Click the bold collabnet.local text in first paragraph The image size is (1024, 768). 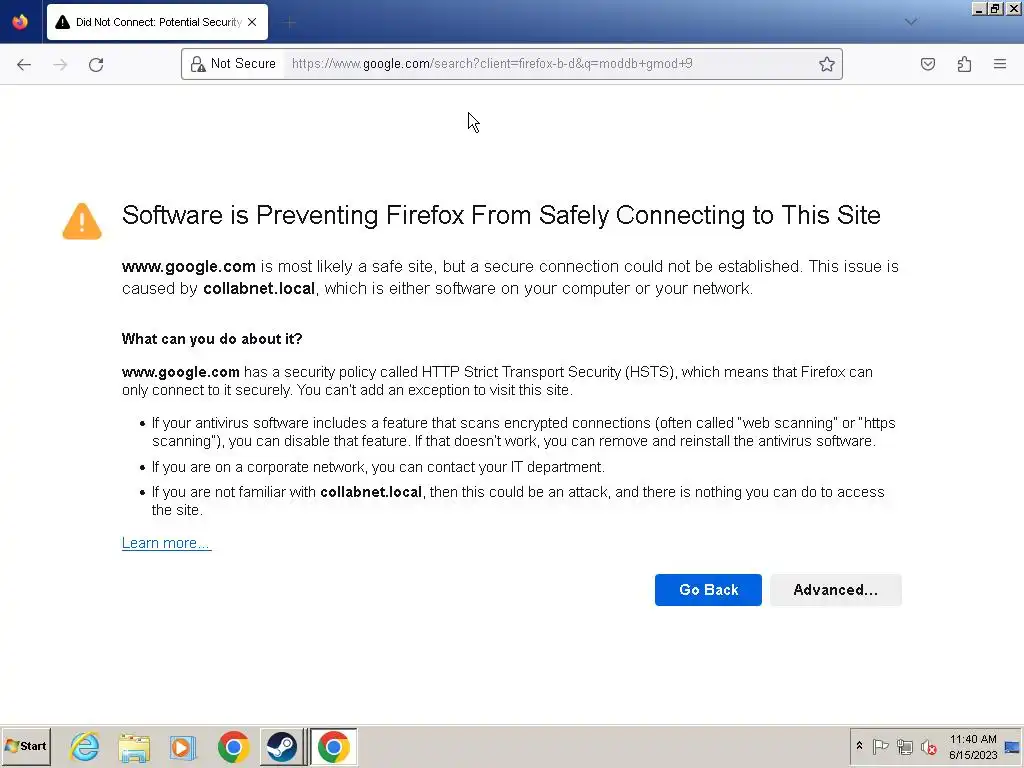click(x=259, y=289)
